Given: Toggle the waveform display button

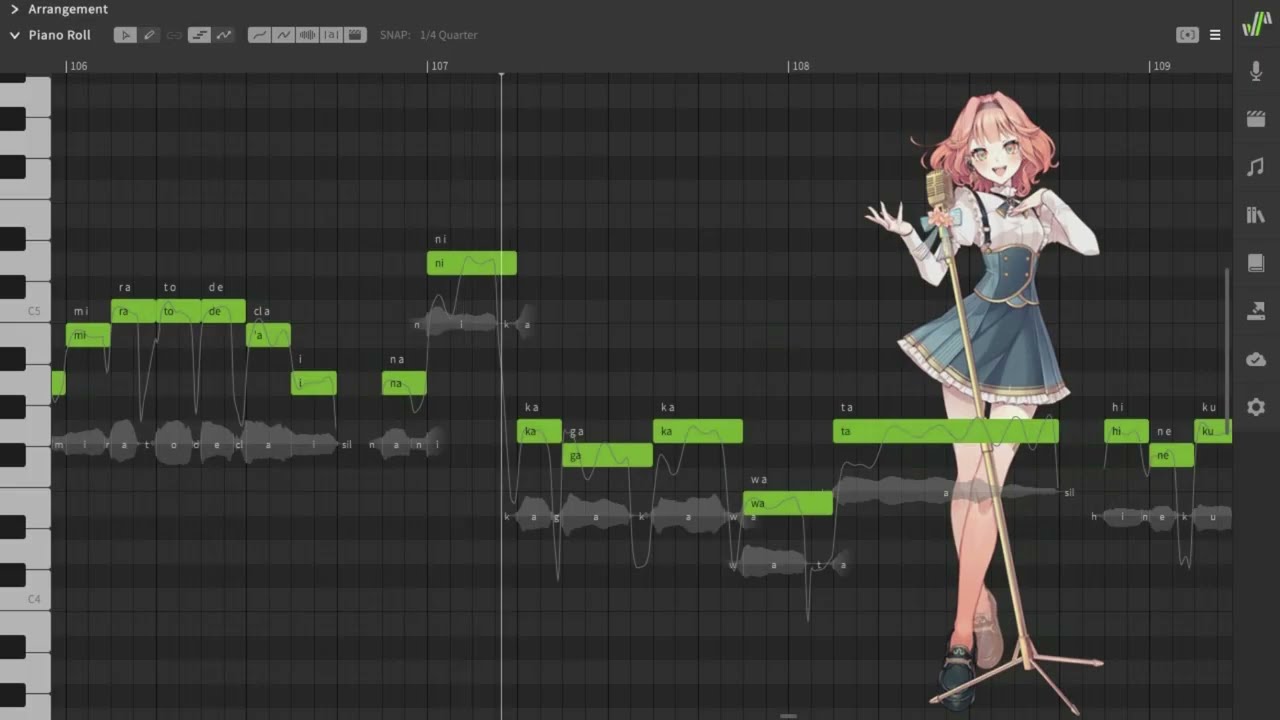Looking at the screenshot, I should (307, 35).
